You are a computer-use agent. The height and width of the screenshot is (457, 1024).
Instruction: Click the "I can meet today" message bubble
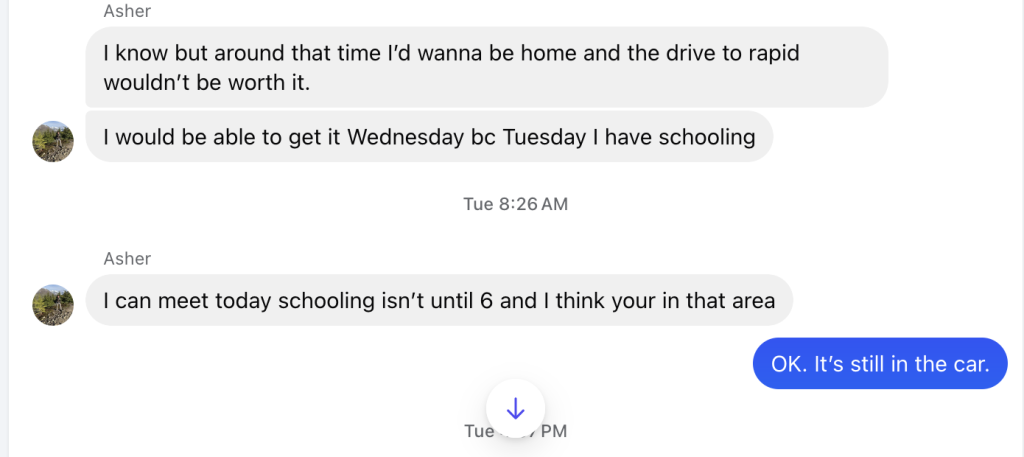click(439, 300)
